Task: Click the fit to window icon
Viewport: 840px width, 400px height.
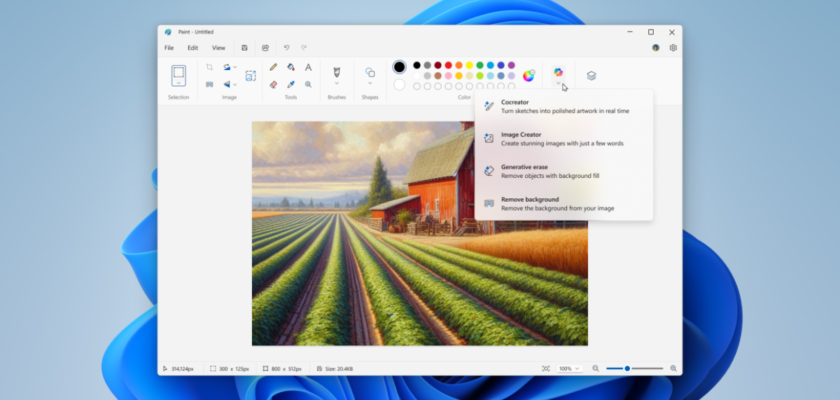Action: coord(545,368)
